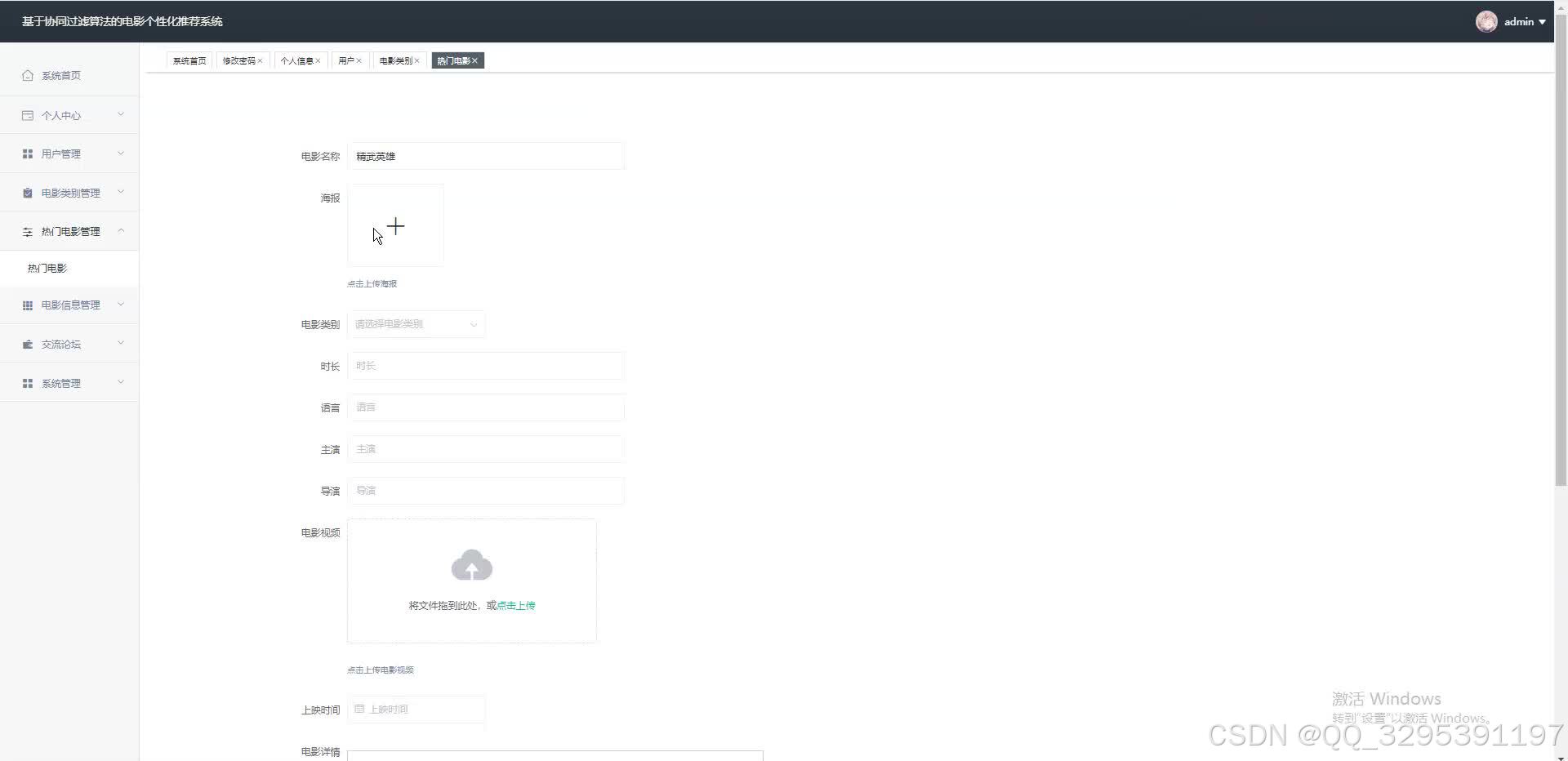The image size is (1568, 761).
Task: Click the 点击上传海报 hint text
Action: (372, 283)
